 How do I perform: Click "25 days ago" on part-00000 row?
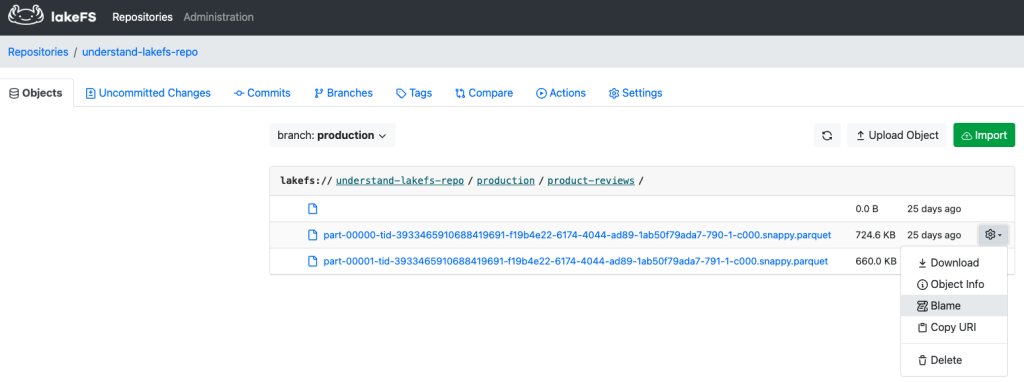point(934,235)
